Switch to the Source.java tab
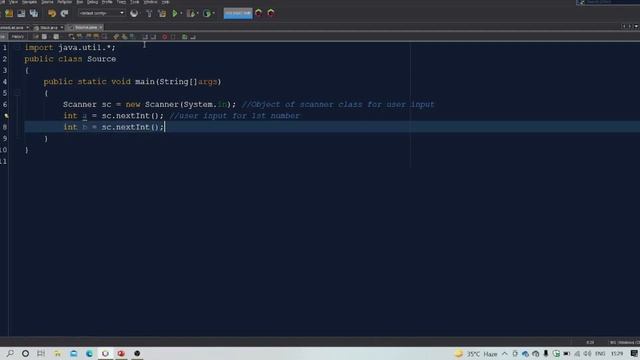 pos(84,27)
